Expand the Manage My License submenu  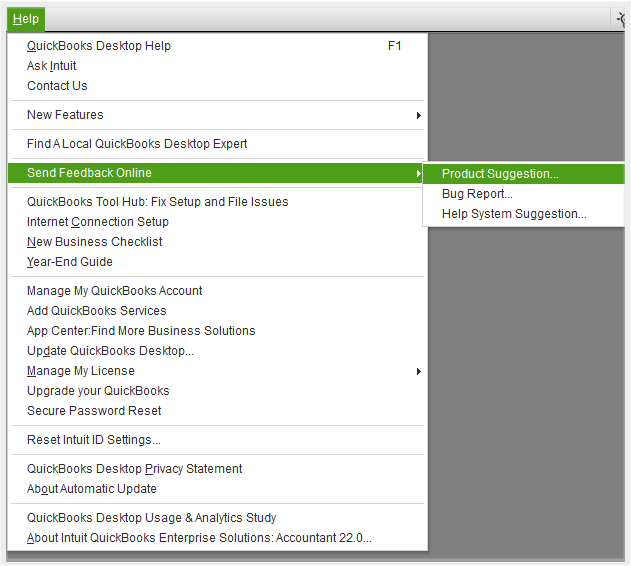[x=217, y=371]
